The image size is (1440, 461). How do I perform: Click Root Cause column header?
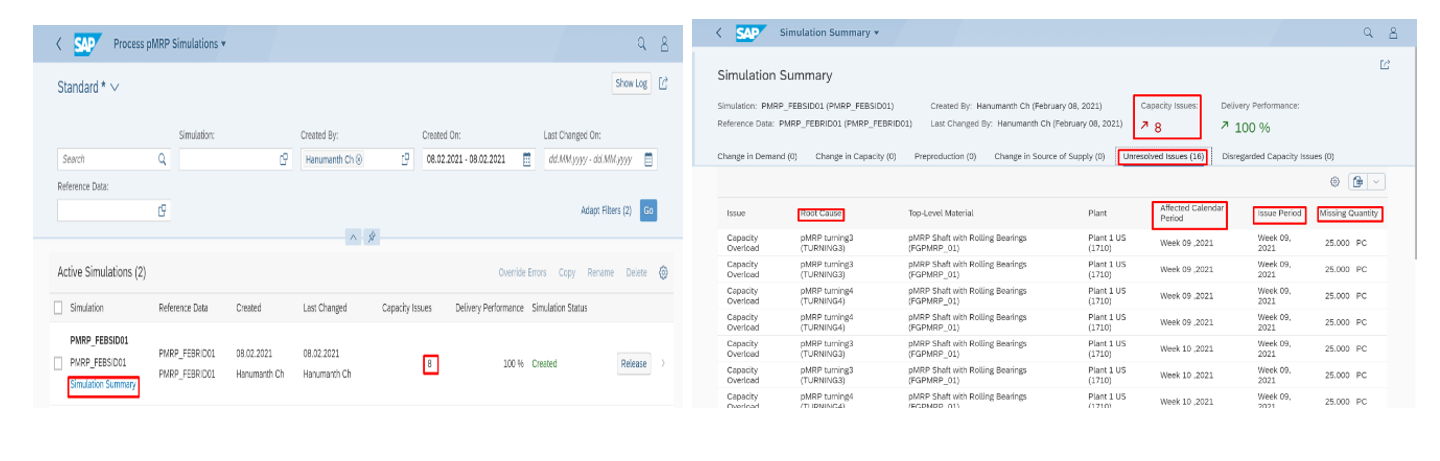click(821, 213)
